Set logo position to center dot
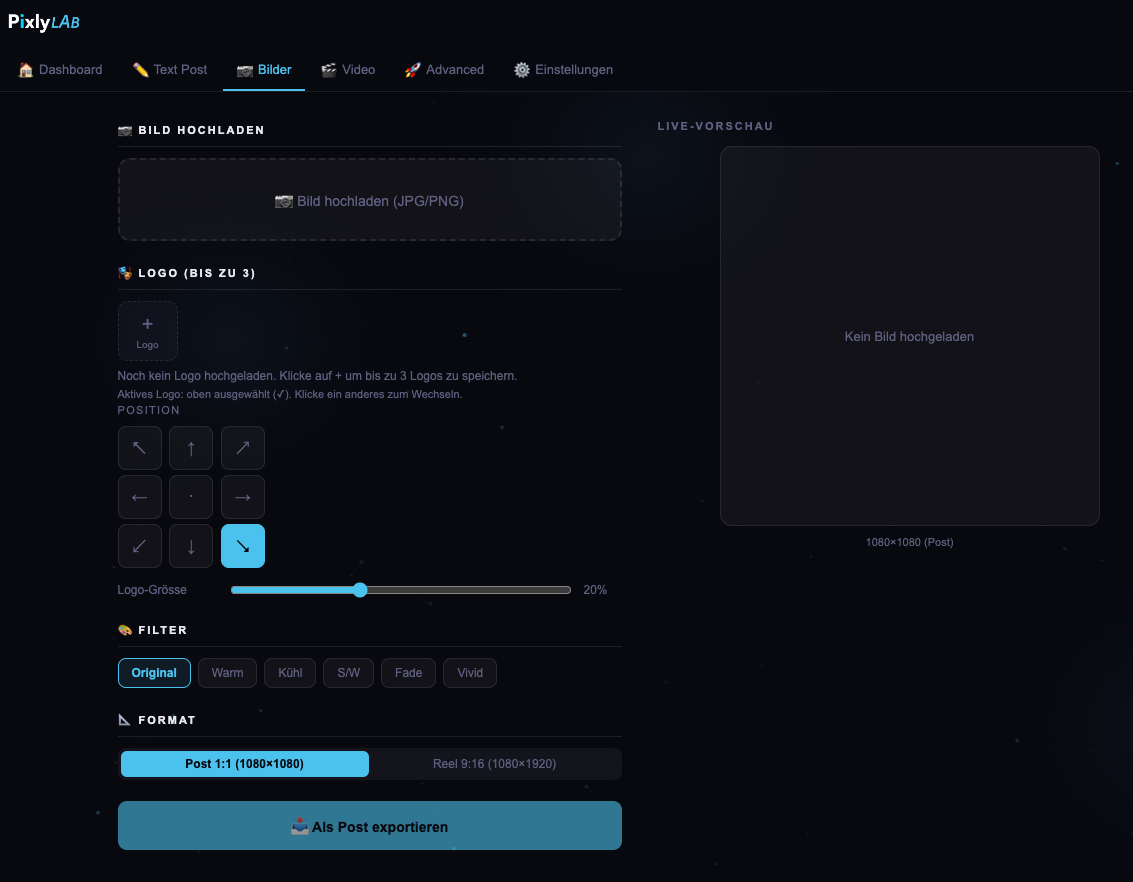This screenshot has width=1133, height=882. (191, 497)
